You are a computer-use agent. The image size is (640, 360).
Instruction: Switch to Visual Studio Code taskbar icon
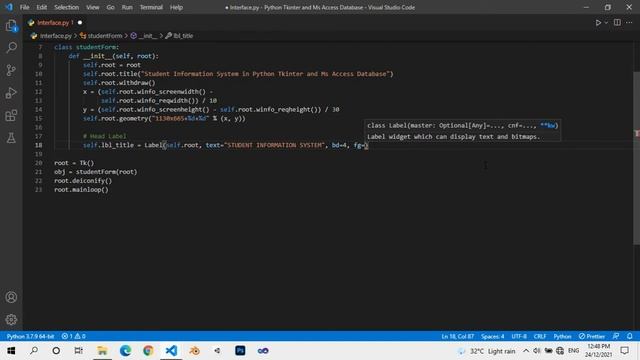171,351
